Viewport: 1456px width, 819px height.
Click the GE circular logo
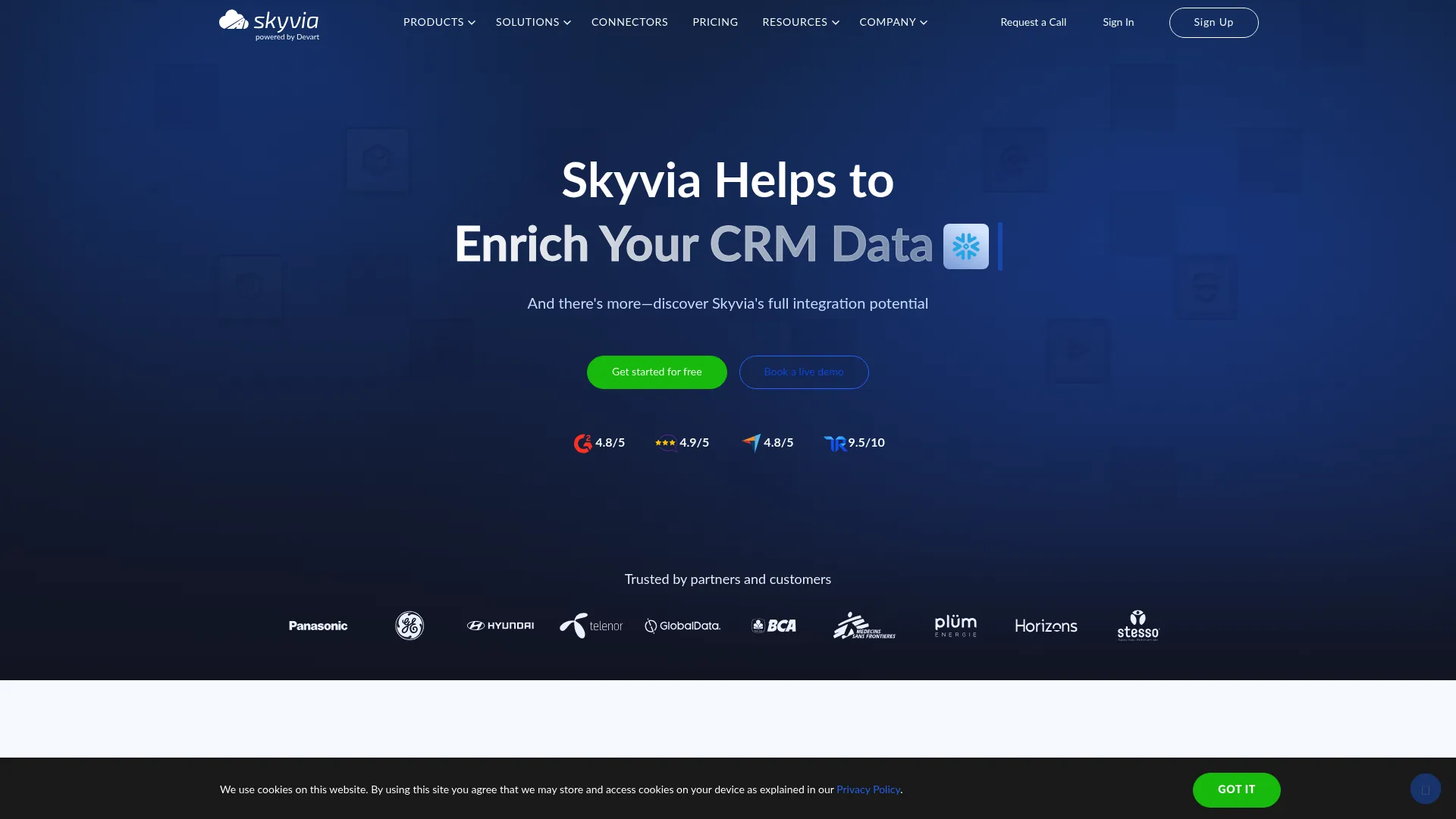(x=409, y=626)
